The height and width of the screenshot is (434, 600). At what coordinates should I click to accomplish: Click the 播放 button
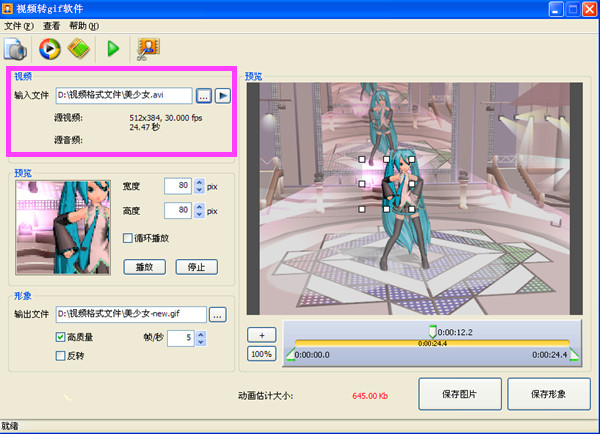click(x=145, y=267)
